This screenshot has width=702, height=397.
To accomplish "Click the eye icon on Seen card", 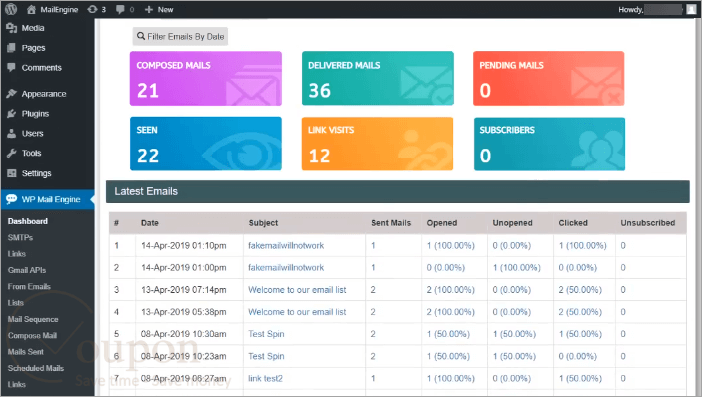I will point(241,152).
